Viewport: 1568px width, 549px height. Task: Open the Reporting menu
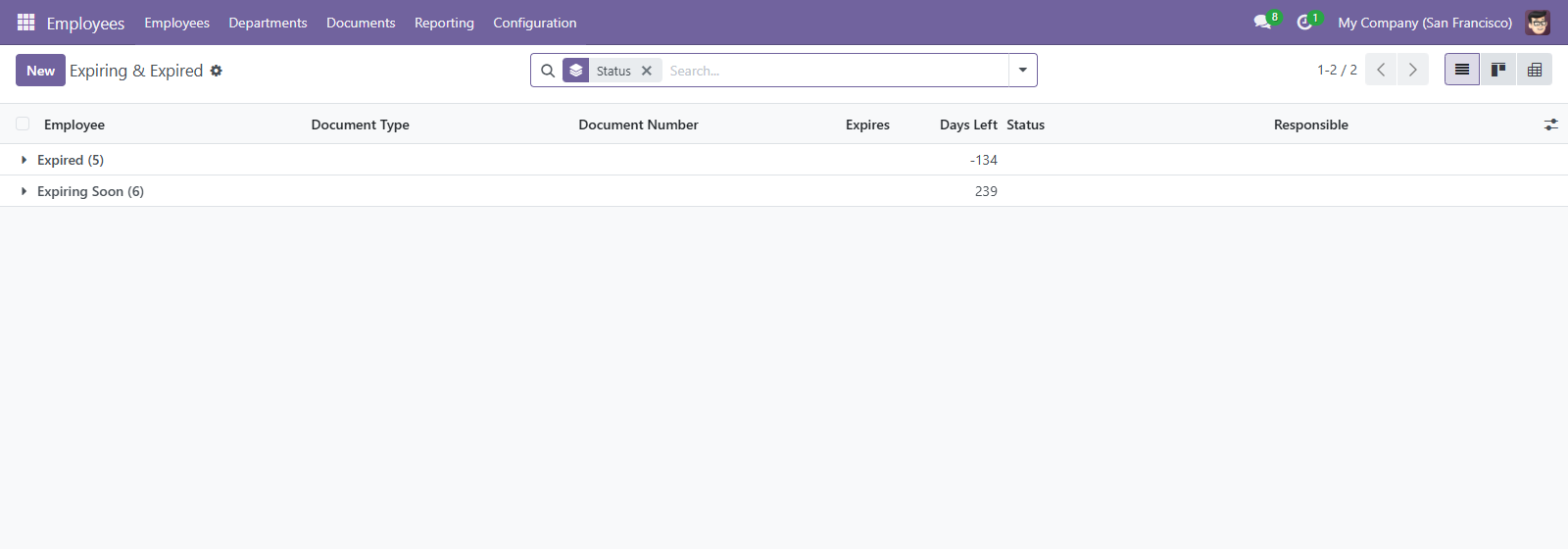[x=444, y=23]
